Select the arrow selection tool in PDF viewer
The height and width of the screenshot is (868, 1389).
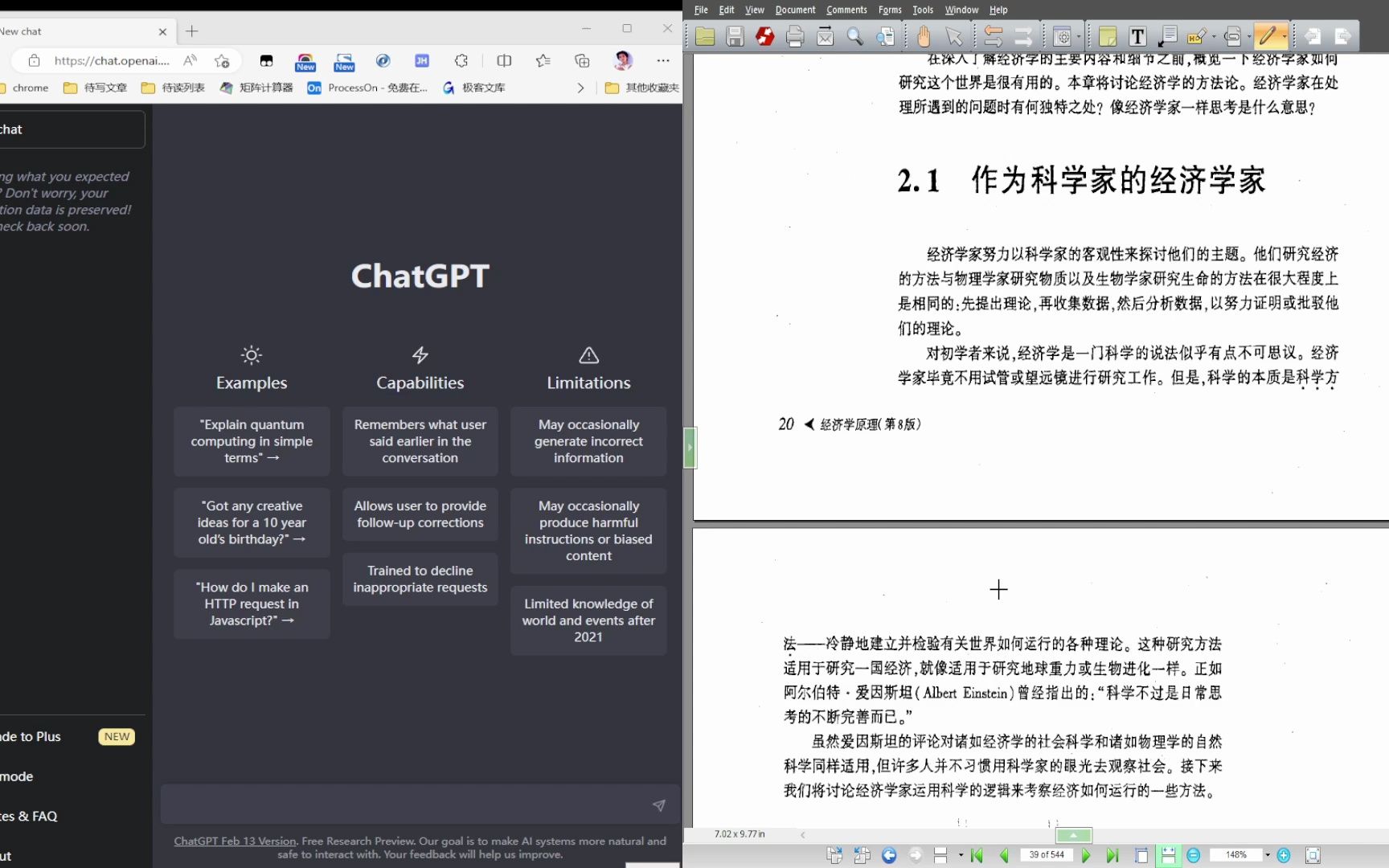coord(954,36)
